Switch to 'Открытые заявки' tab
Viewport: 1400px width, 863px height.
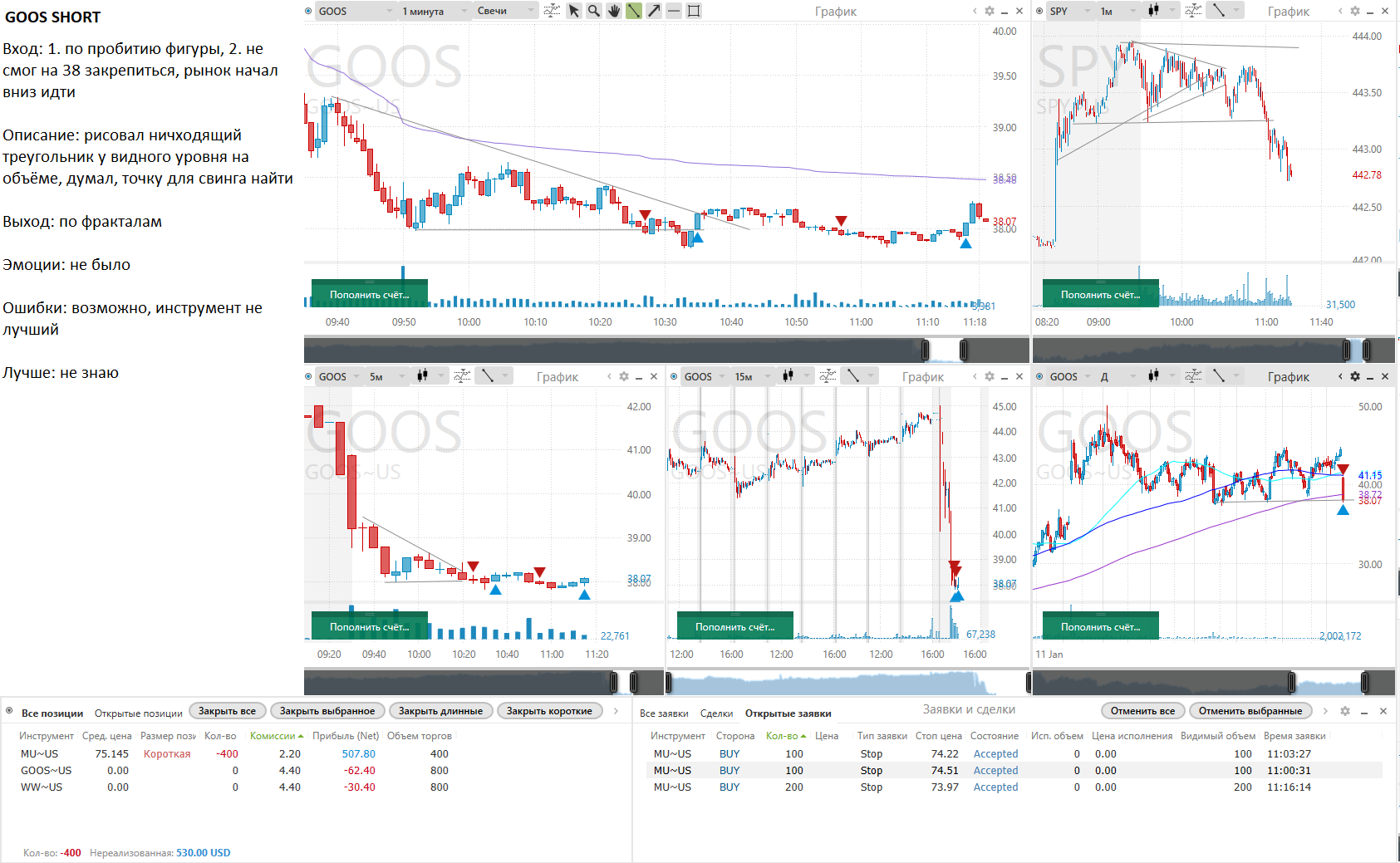[x=788, y=713]
